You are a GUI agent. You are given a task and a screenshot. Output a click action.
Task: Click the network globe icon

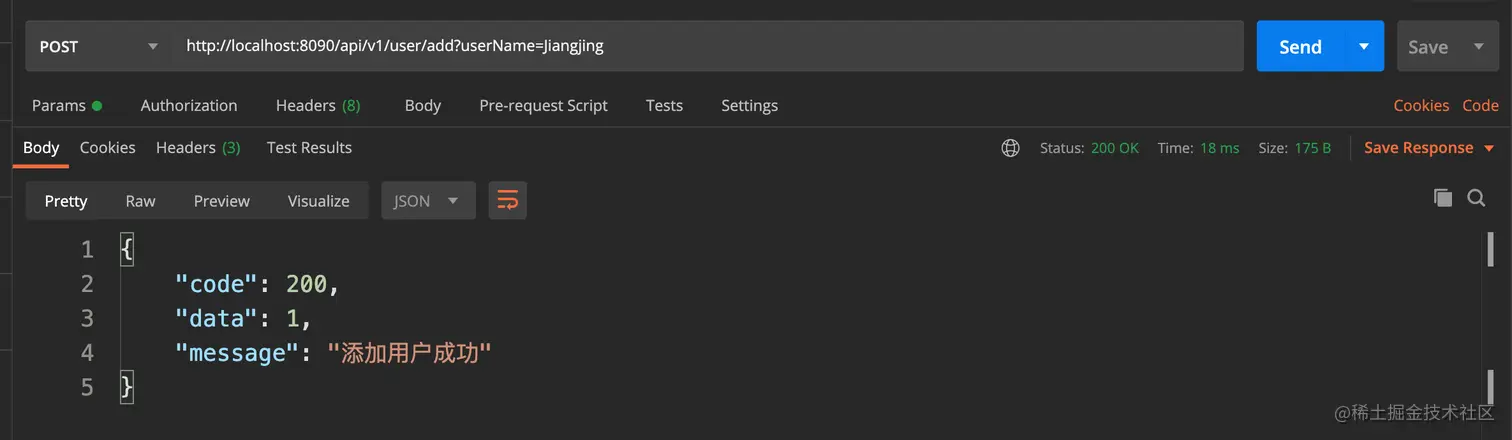[x=1010, y=148]
